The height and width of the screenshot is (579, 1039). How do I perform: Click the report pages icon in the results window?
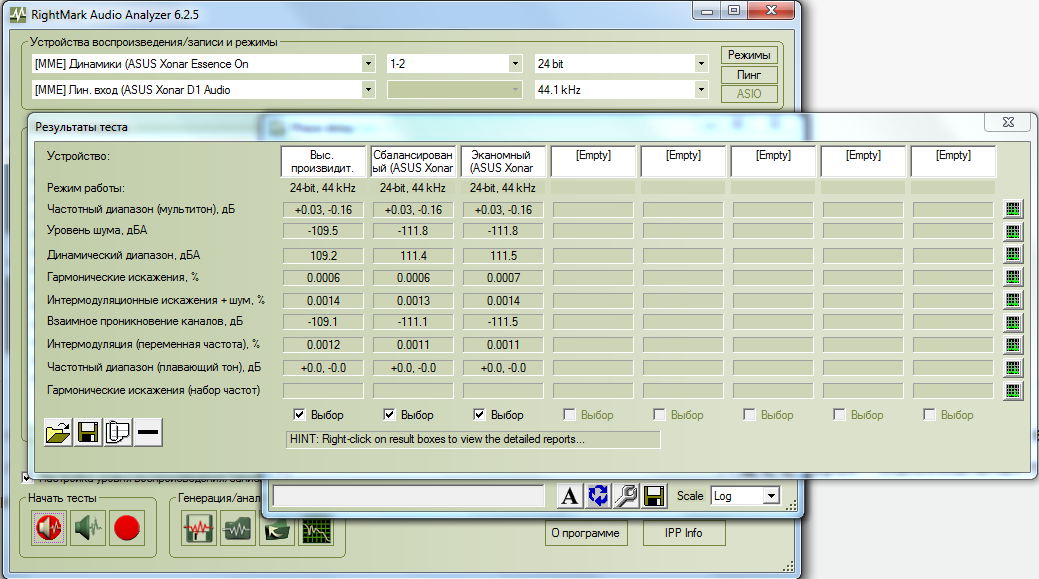click(118, 433)
